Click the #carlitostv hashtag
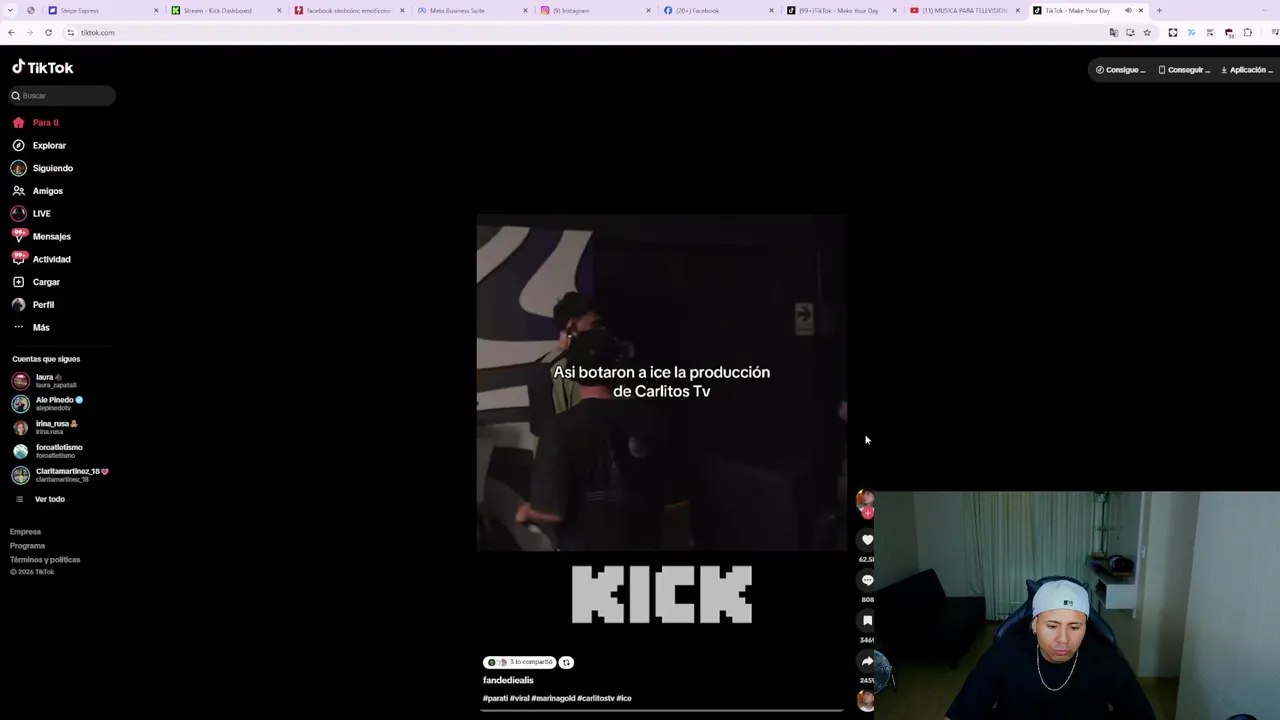 [595, 698]
